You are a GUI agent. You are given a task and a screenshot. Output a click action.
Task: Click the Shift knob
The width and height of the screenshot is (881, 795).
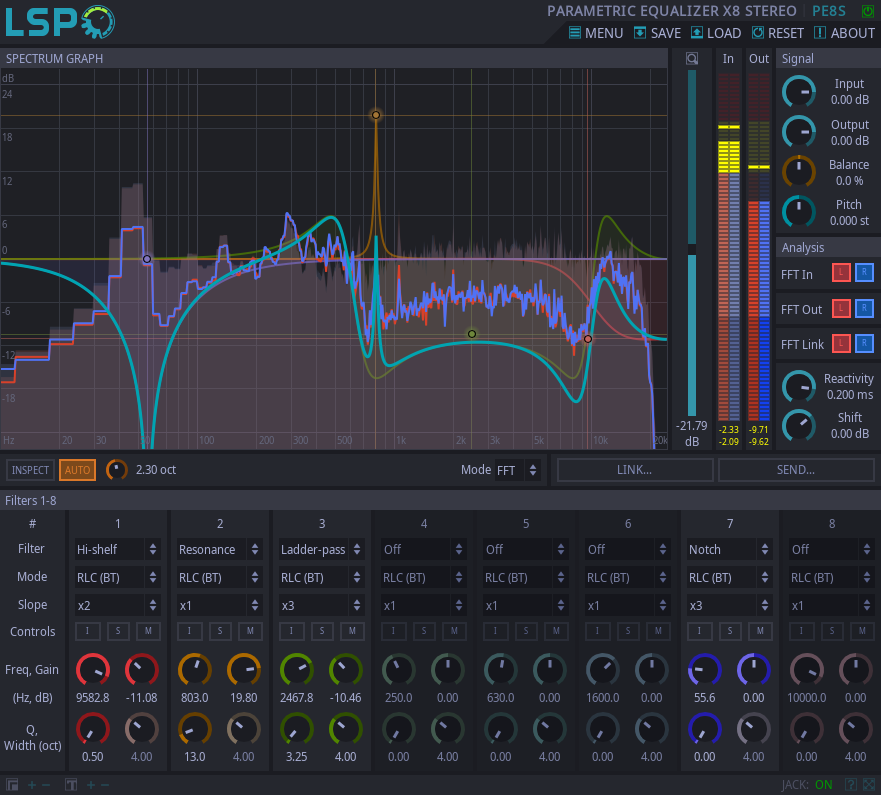[x=799, y=426]
